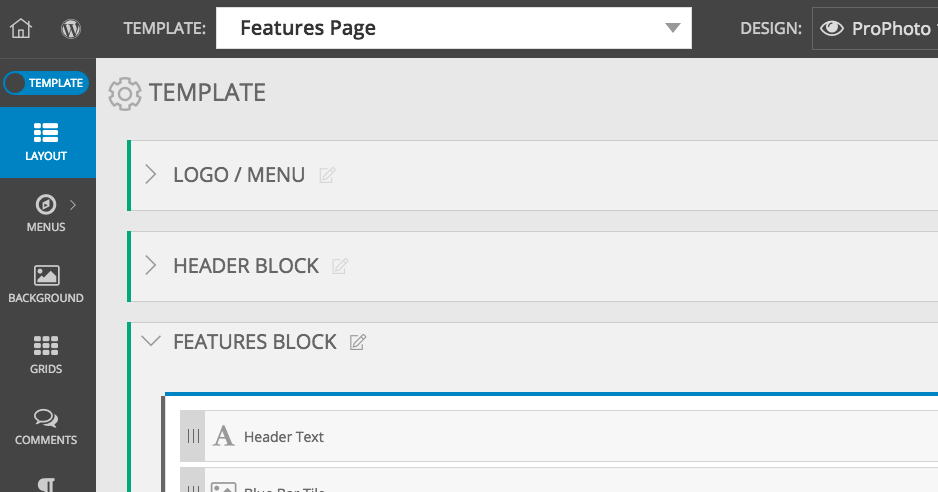This screenshot has height=492, width=938.
Task: Click the eye icon next to ProPhoto design
Action: coord(832,28)
